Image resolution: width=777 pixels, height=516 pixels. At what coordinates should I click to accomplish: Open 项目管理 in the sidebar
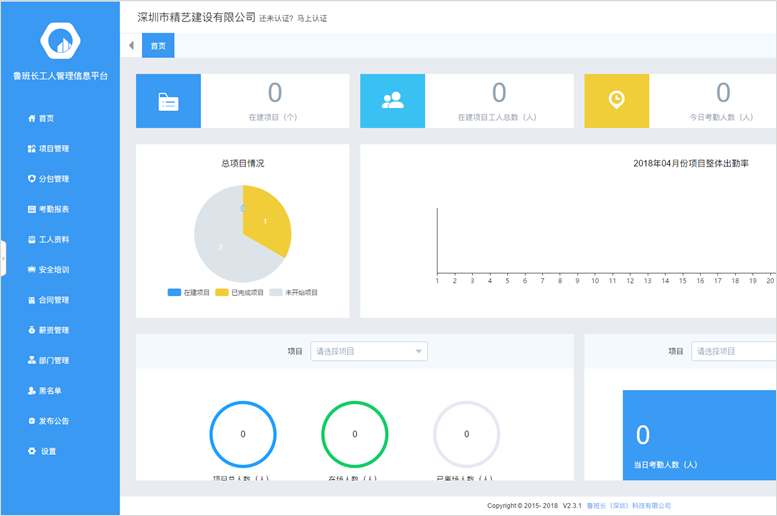coord(53,149)
